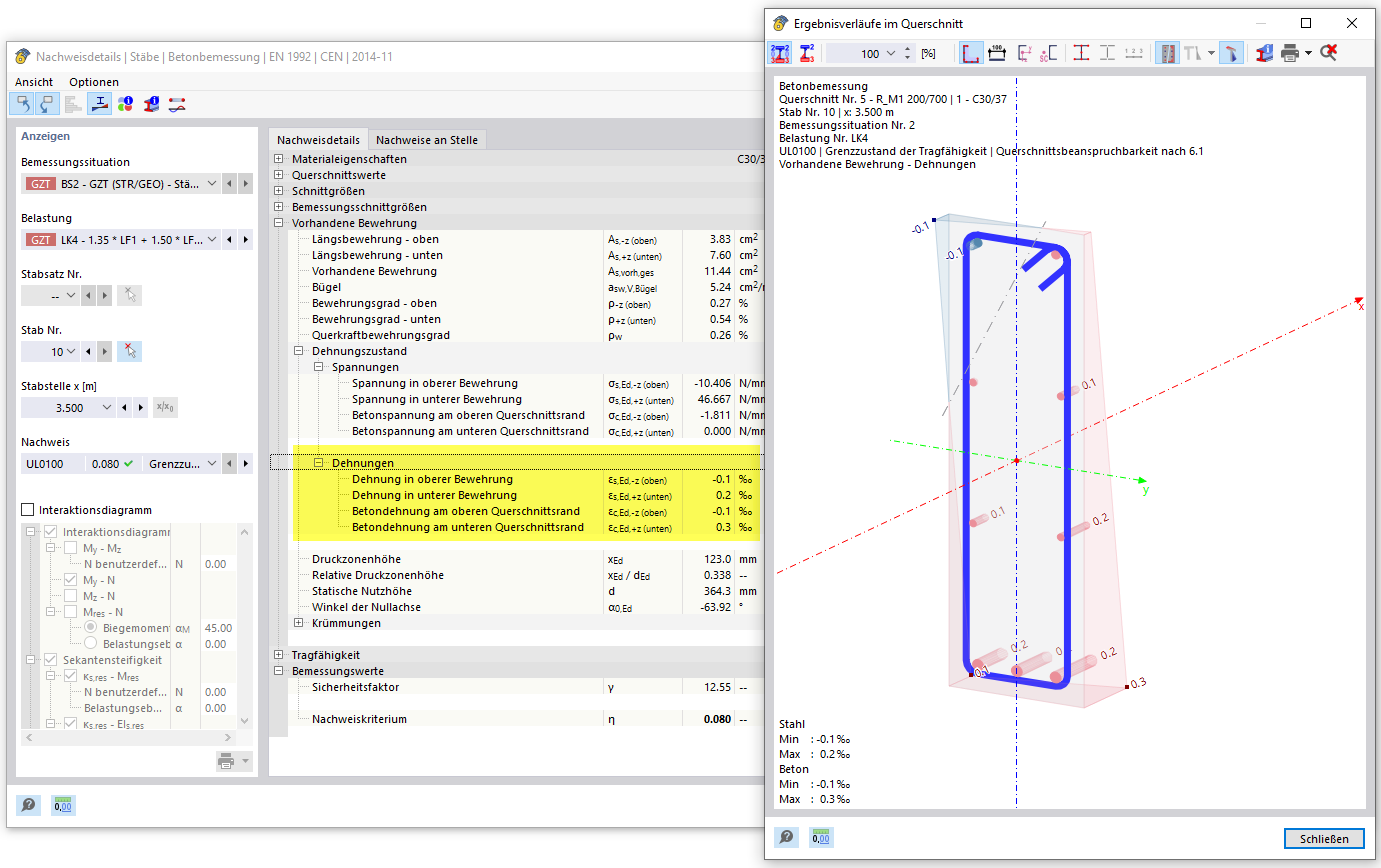The image size is (1381, 868).
Task: Toggle the red L-shaped stress outline icon
Action: 971,53
